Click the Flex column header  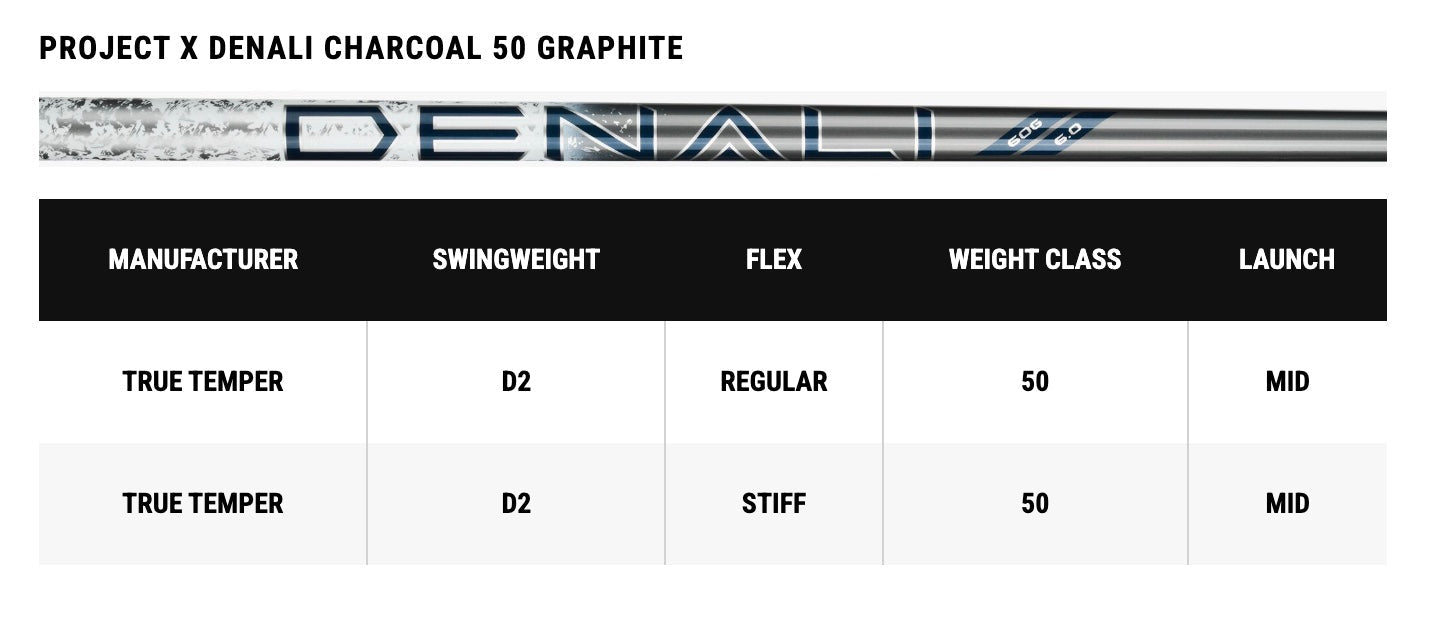pos(774,260)
